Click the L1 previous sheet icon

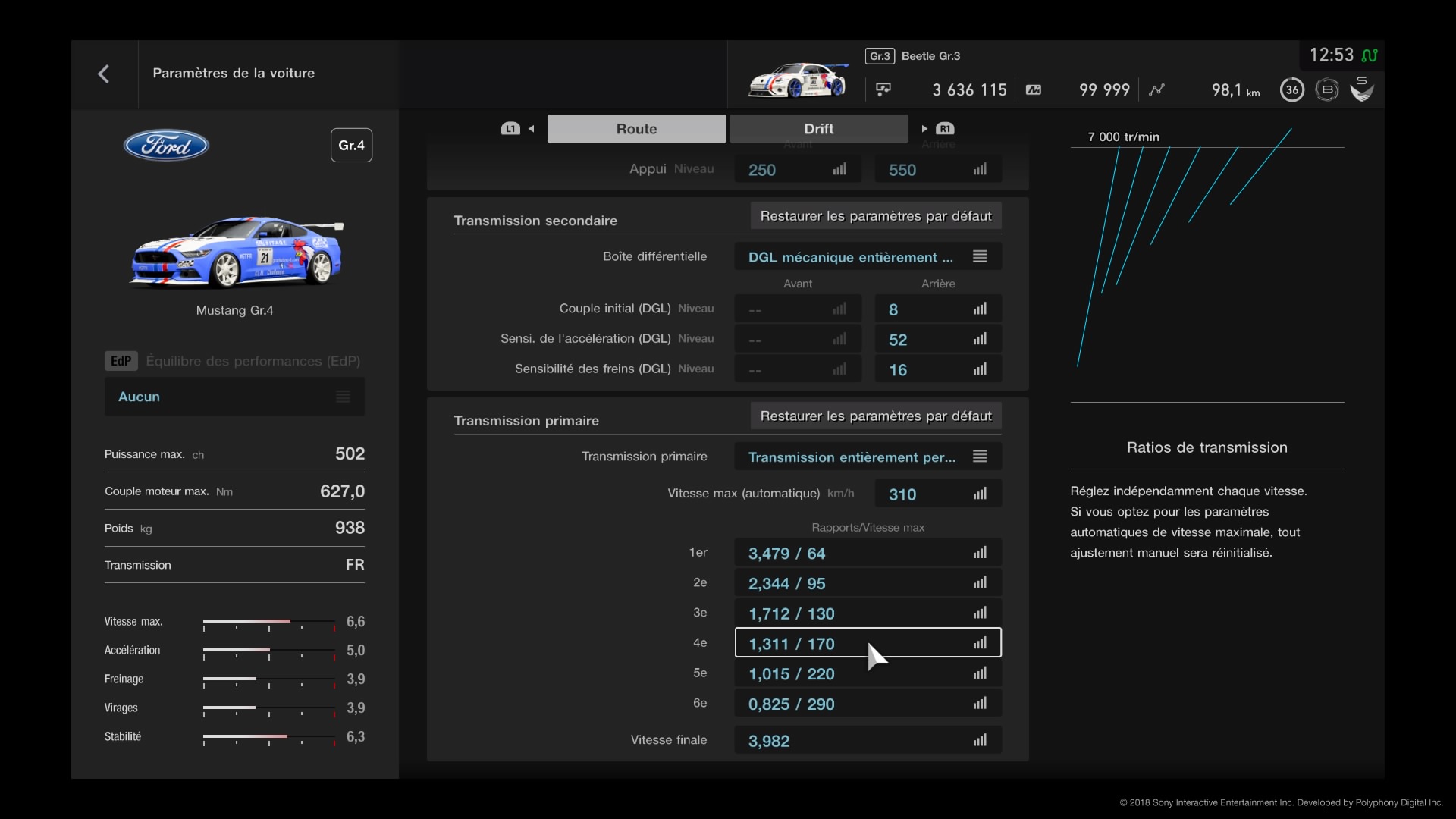510,129
